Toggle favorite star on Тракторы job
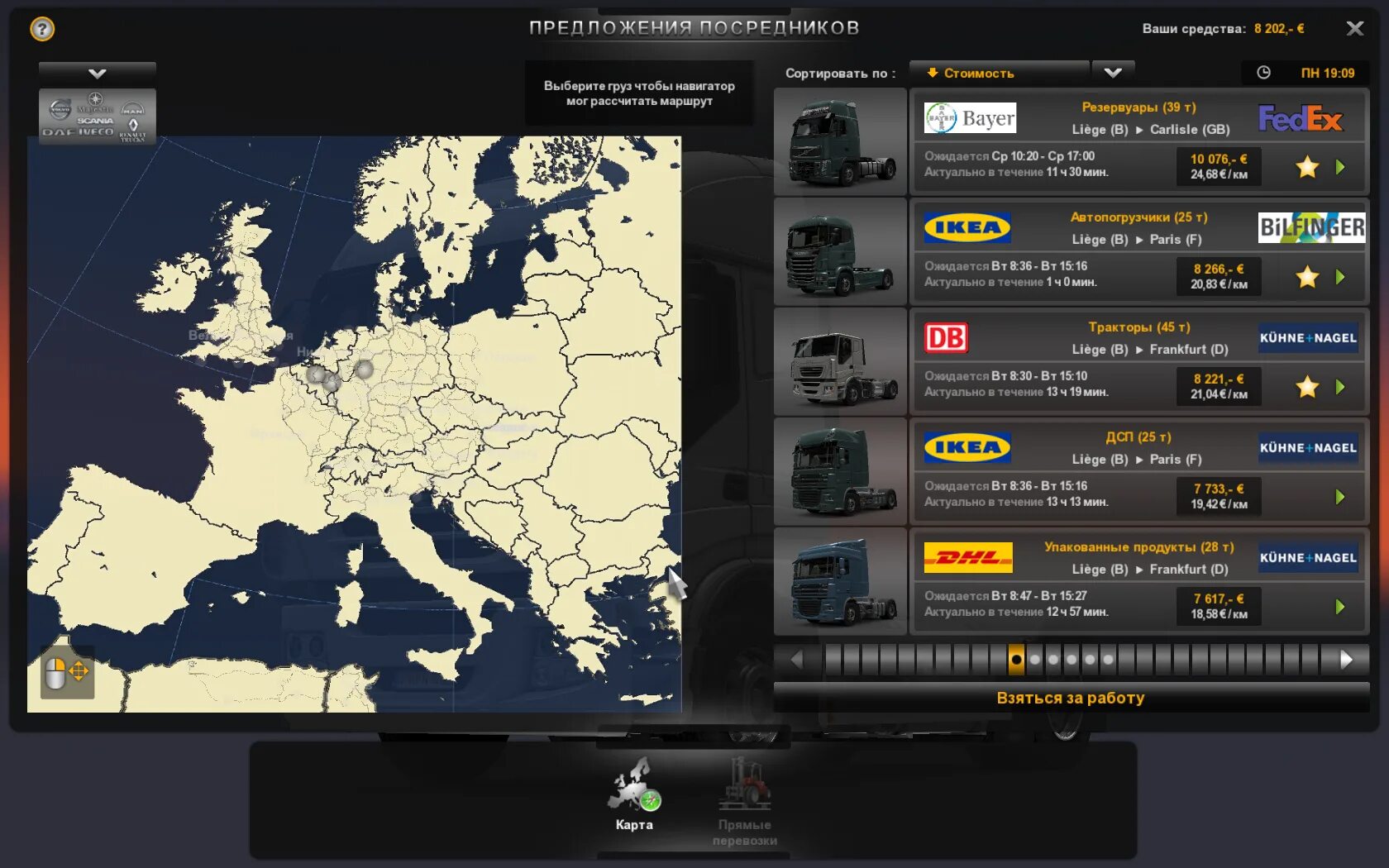The width and height of the screenshot is (1389, 868). tap(1307, 387)
